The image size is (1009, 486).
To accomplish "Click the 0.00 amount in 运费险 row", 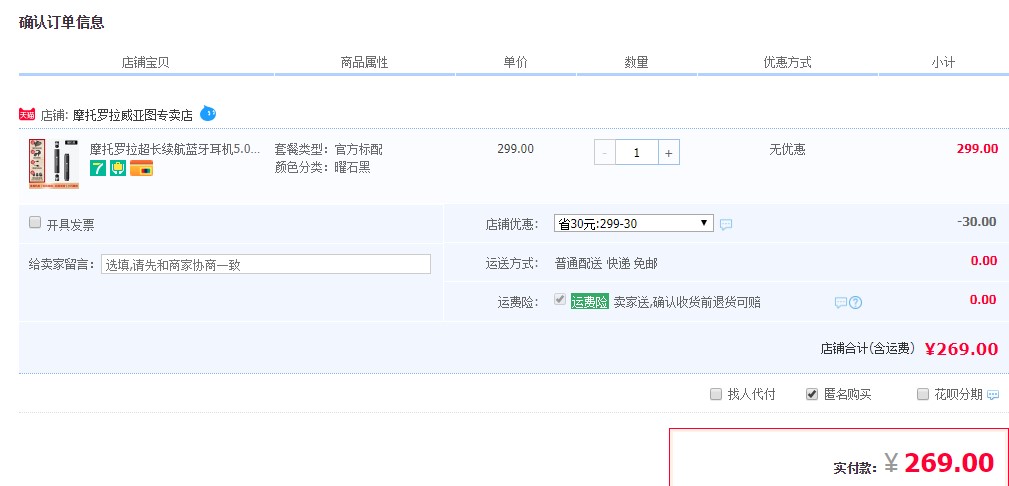I will tap(984, 299).
